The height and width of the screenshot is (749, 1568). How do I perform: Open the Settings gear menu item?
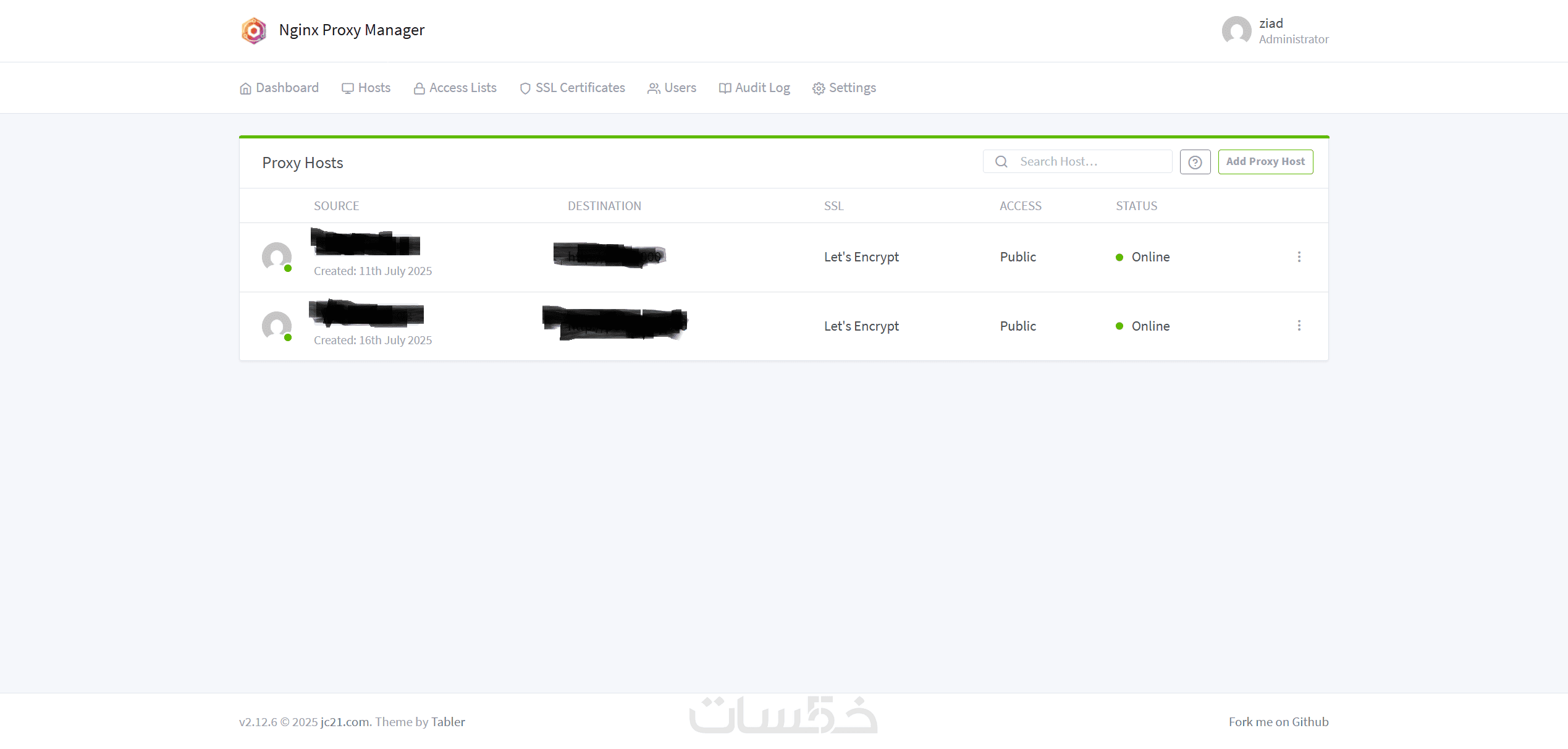[844, 88]
